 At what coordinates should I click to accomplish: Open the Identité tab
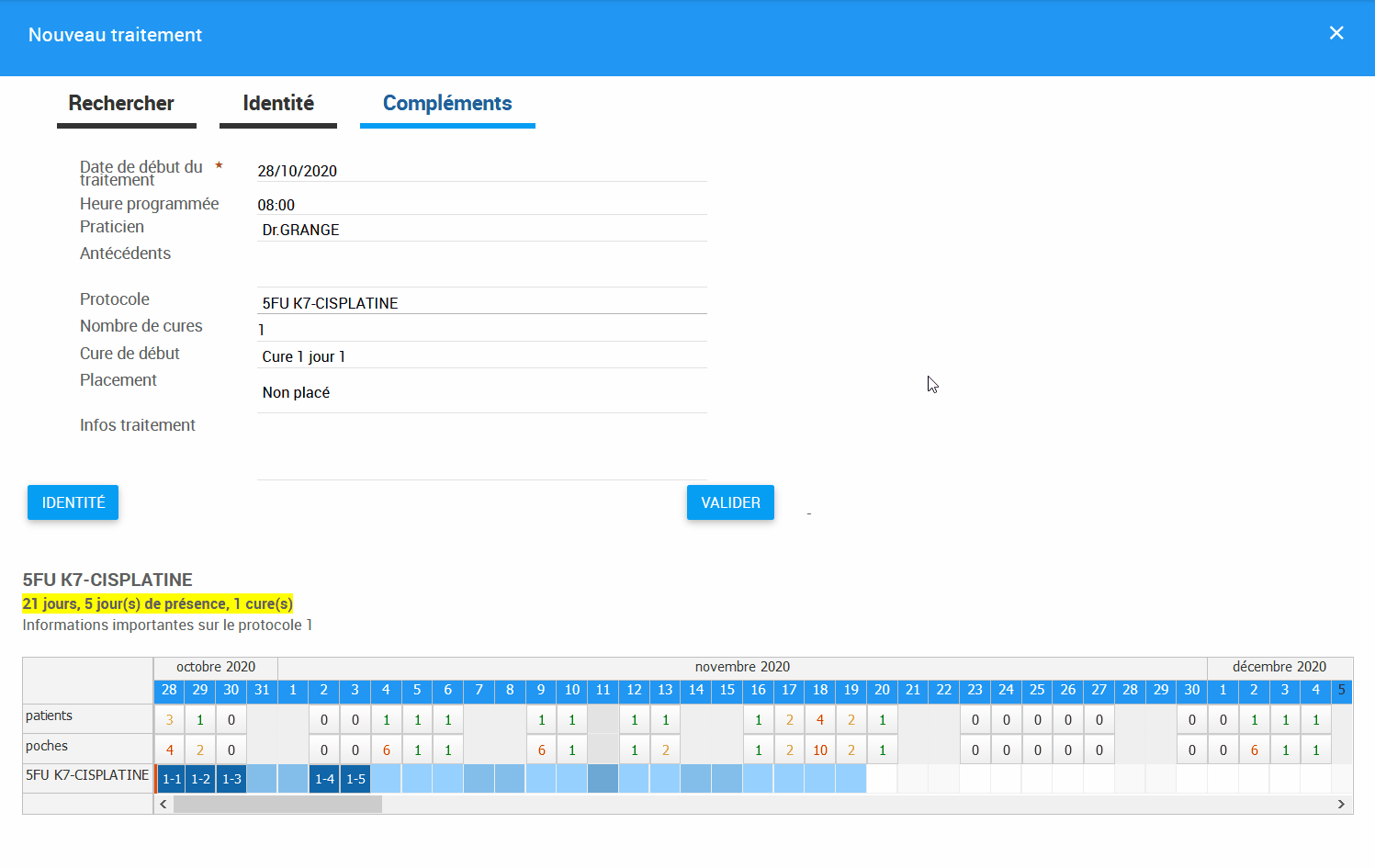pos(278,104)
